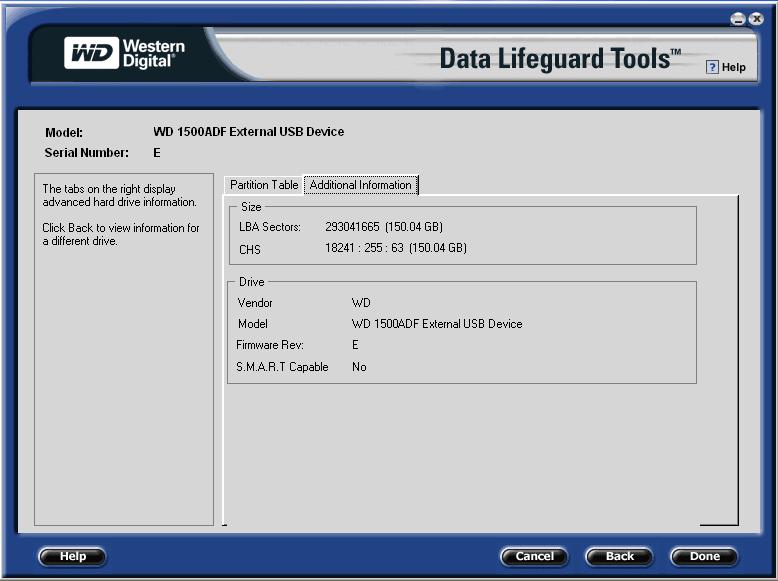Click the Model label in Drive group

tap(253, 324)
